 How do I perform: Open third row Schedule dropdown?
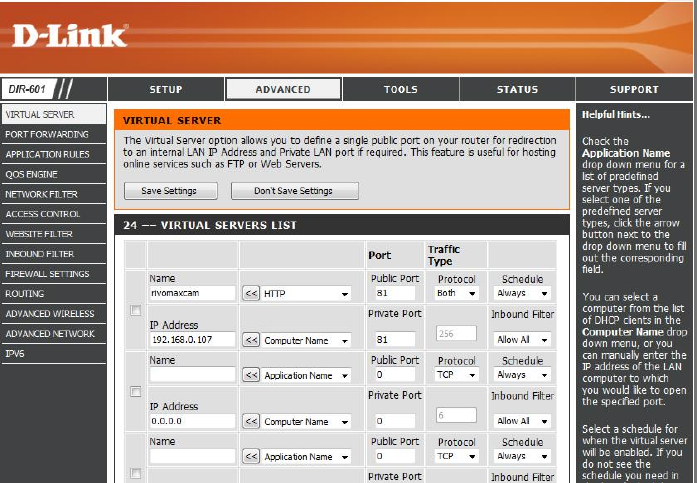click(522, 456)
